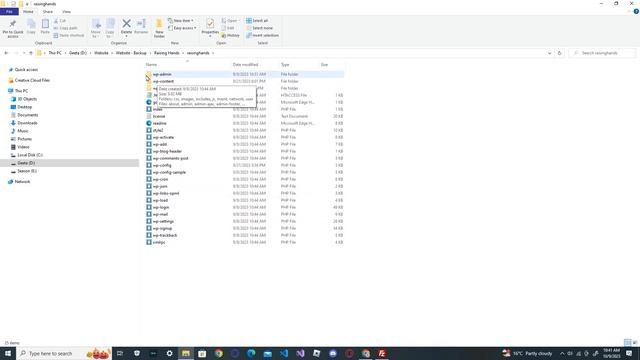The height and width of the screenshot is (360, 640).
Task: Click the Up one level arrow
Action: [x=31, y=53]
